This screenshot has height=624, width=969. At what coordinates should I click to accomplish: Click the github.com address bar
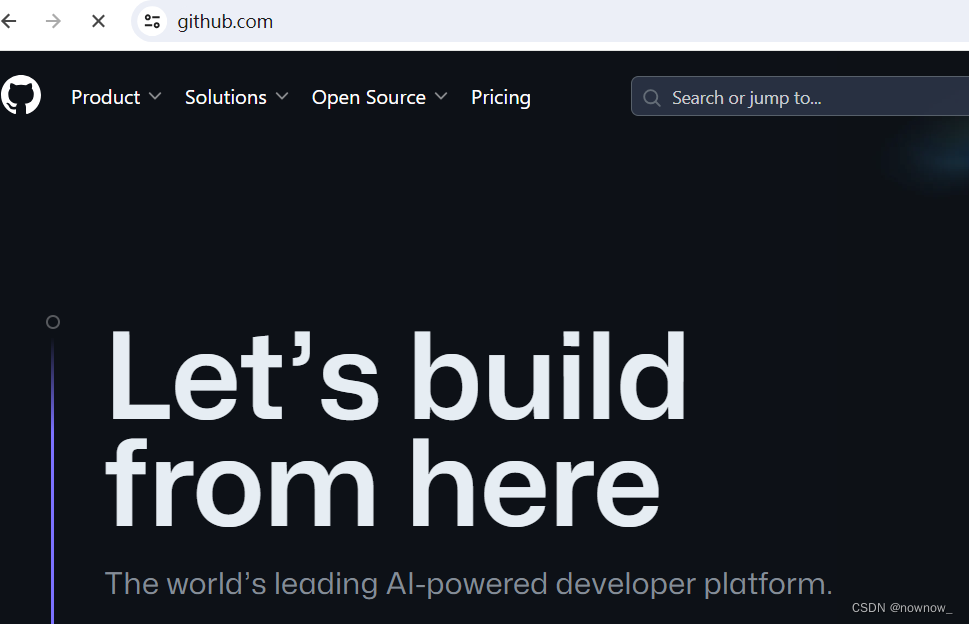coord(550,22)
